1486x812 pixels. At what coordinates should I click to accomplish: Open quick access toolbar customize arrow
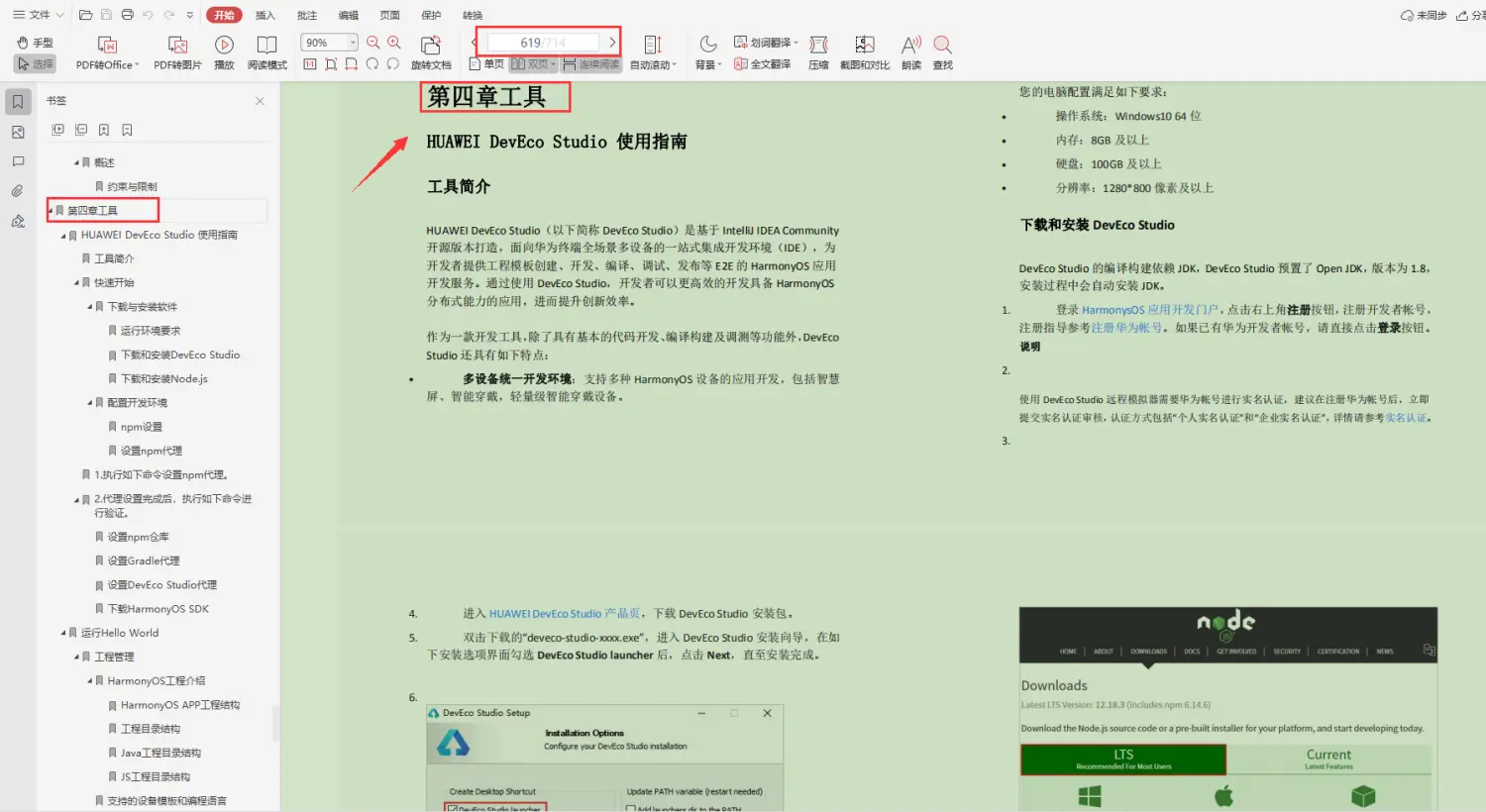[x=189, y=15]
